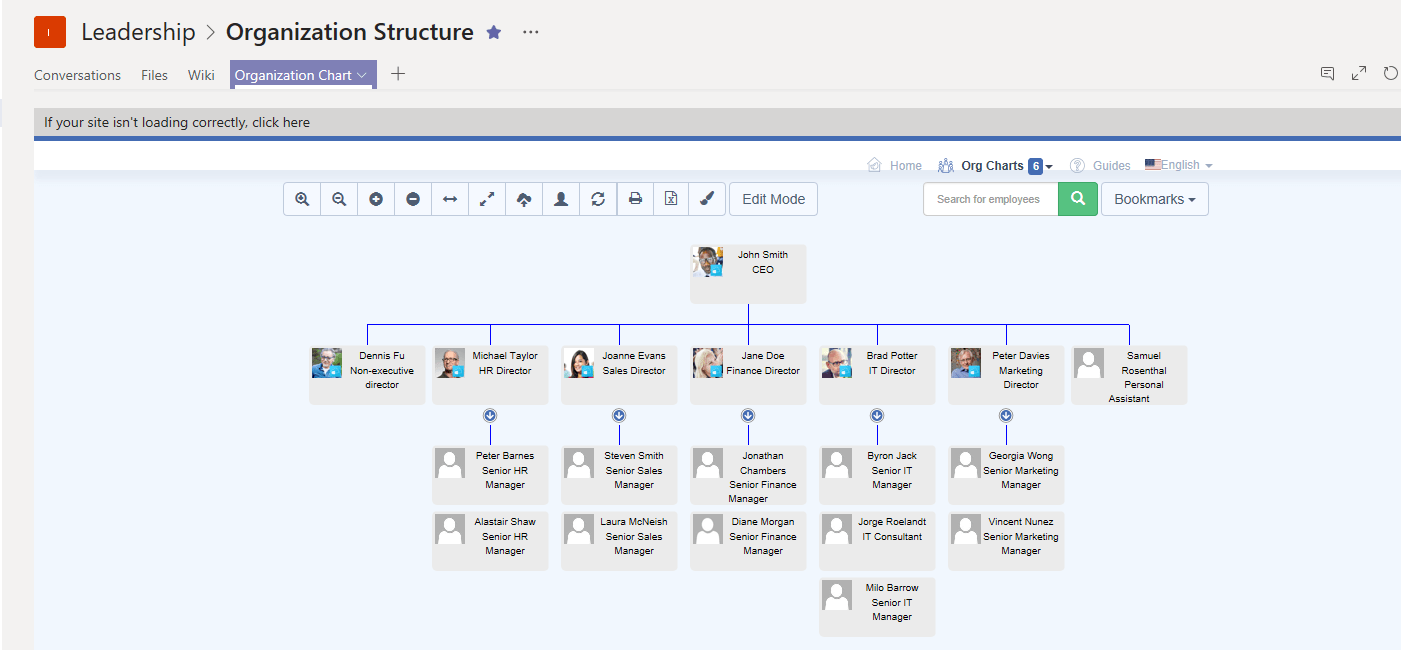Click the zoom out magnifier icon

[x=339, y=199]
